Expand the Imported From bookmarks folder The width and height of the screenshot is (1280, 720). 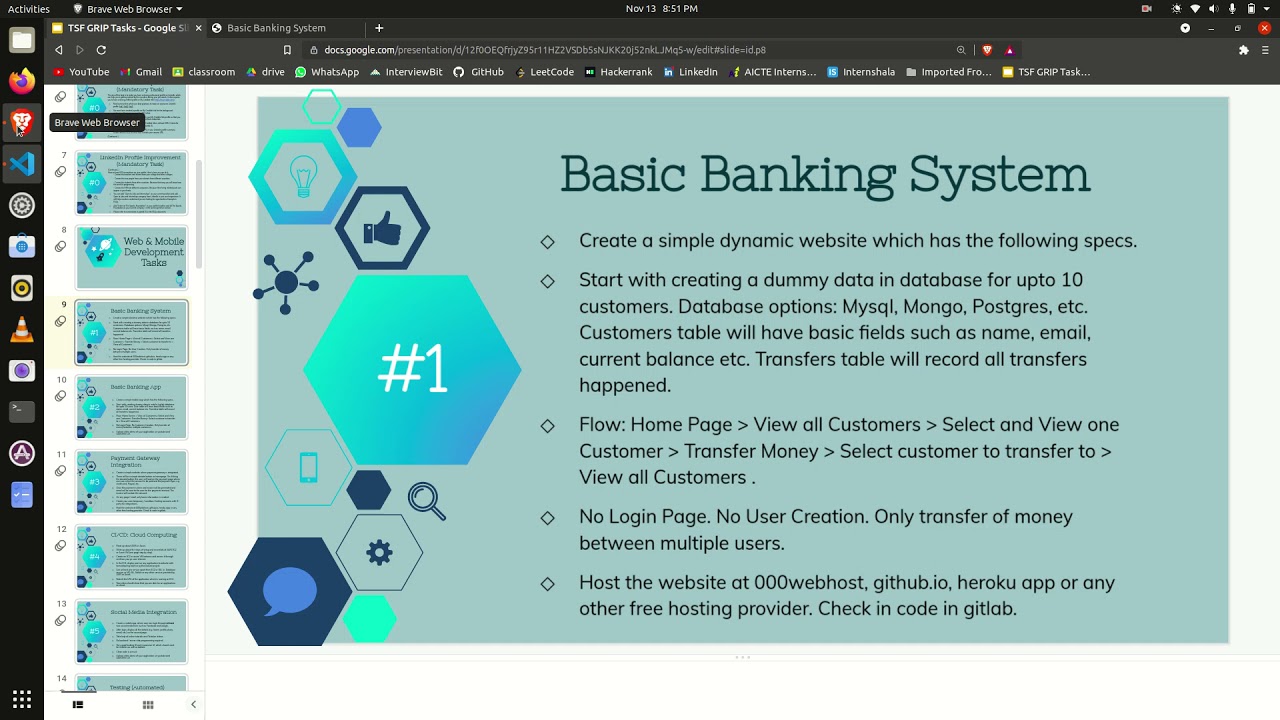pyautogui.click(x=948, y=72)
